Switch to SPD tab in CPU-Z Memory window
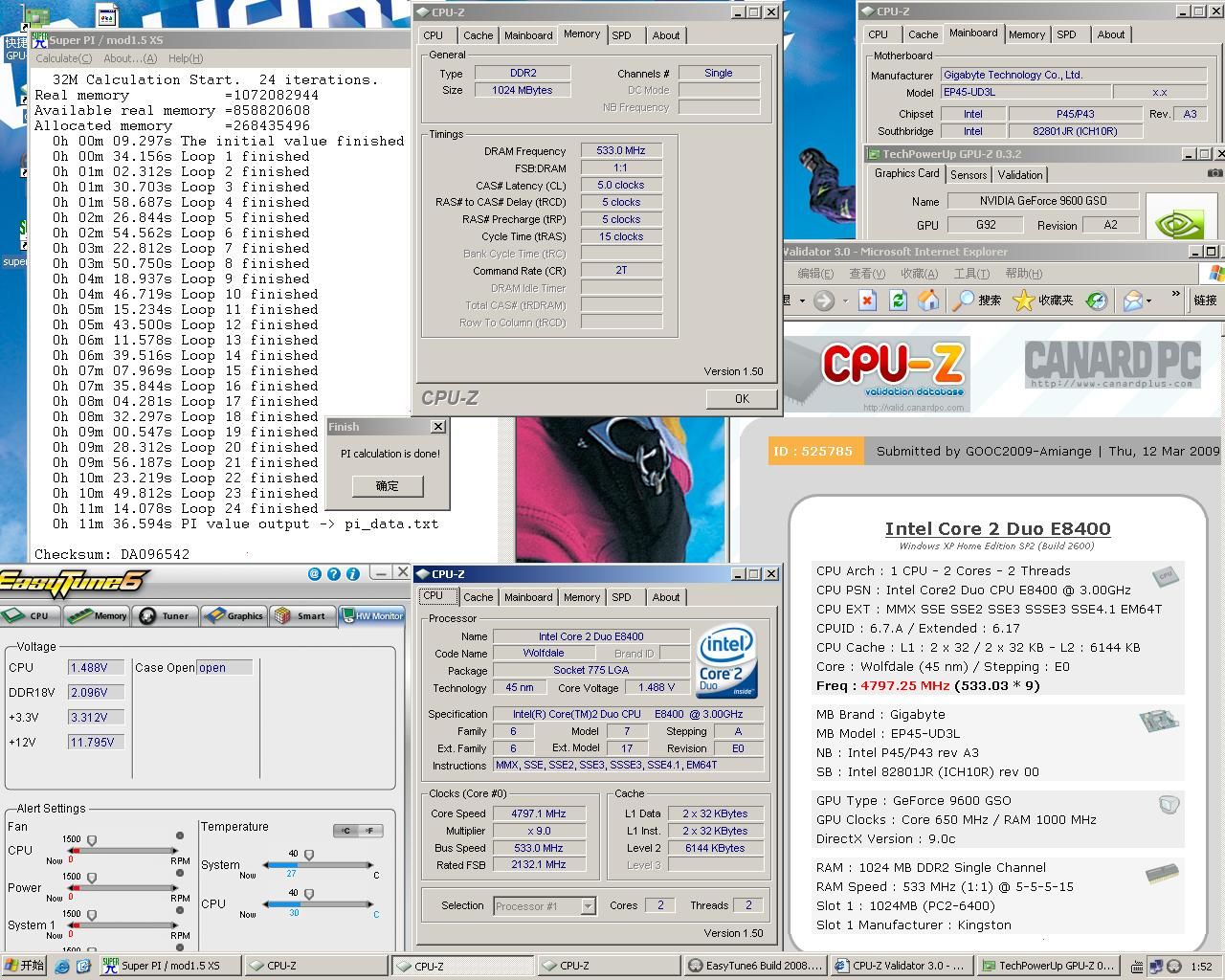Screen dimensions: 1225x980 621,35
